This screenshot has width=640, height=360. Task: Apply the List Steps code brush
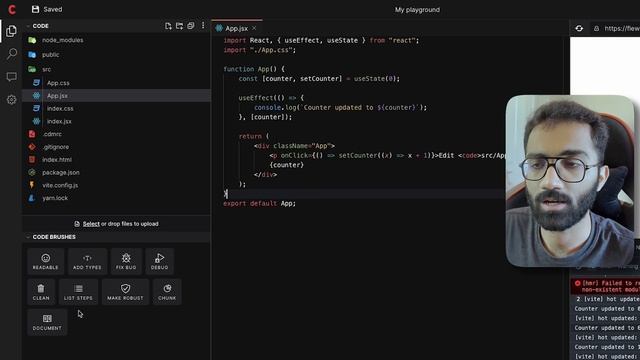click(78, 292)
